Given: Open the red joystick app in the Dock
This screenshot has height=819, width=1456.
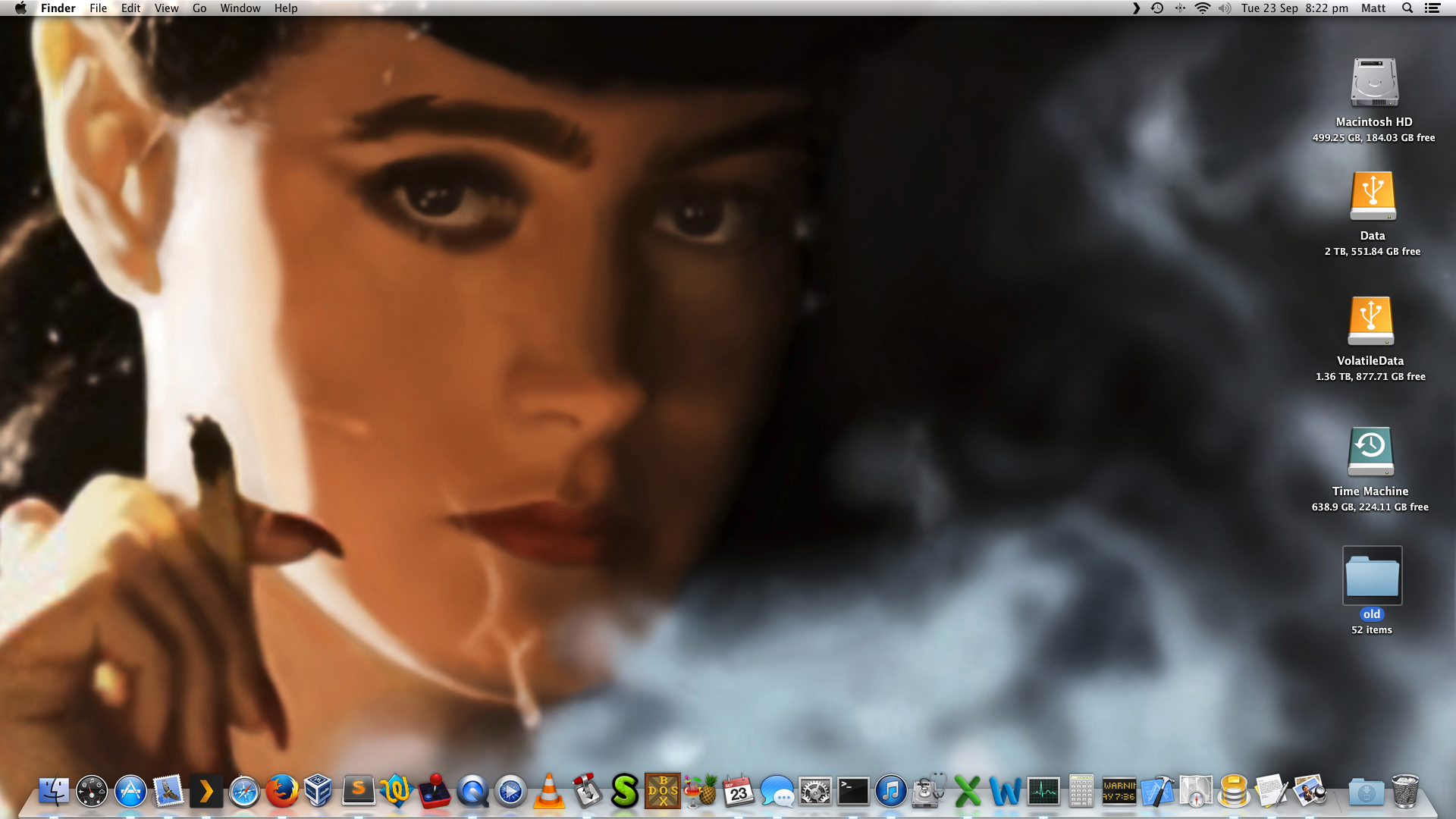Looking at the screenshot, I should [x=435, y=792].
